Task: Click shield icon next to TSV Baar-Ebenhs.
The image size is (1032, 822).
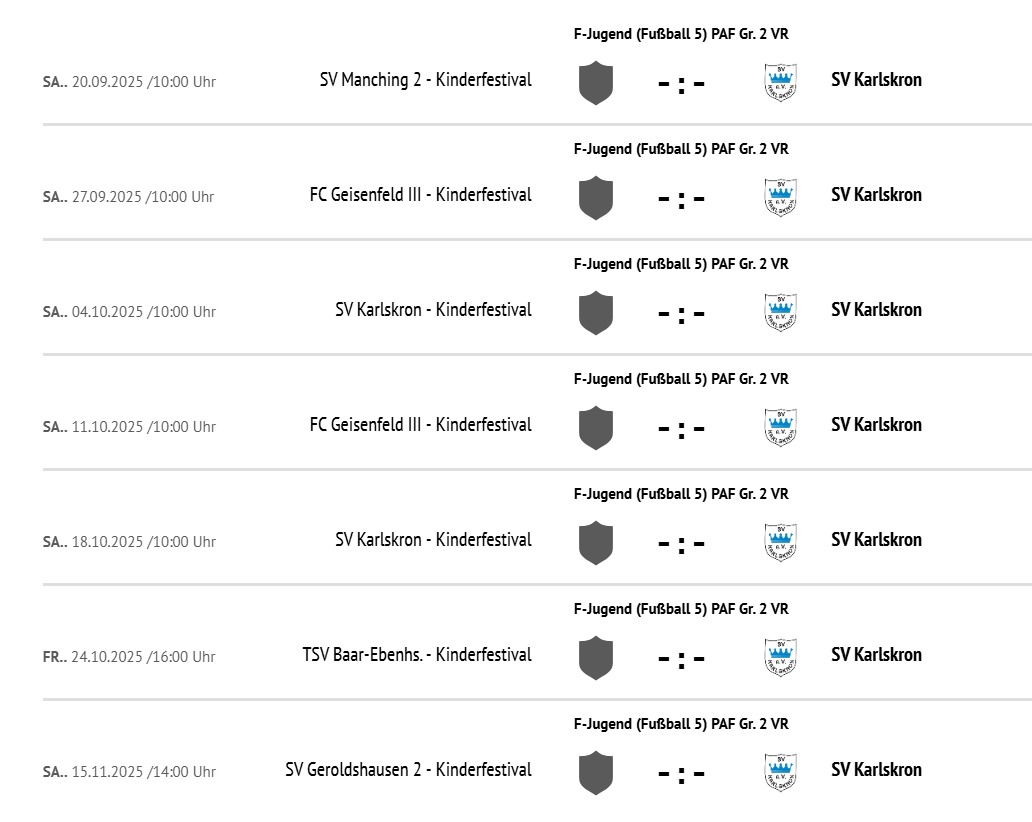Action: 595,657
